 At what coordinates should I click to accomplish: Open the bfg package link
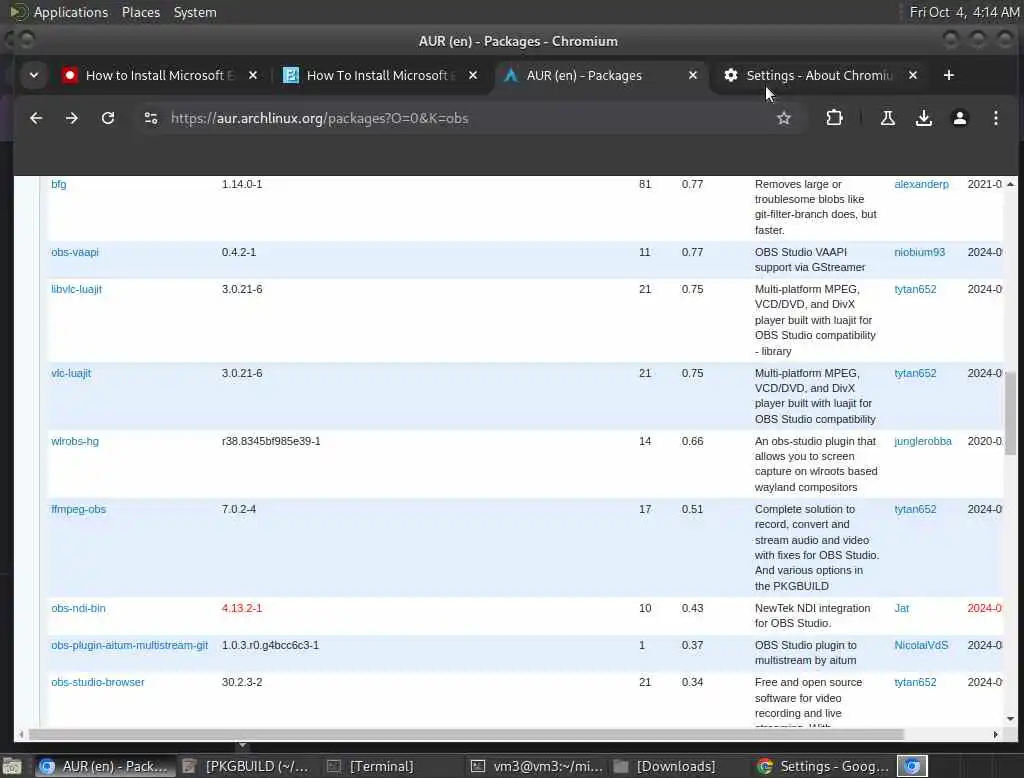(x=59, y=184)
